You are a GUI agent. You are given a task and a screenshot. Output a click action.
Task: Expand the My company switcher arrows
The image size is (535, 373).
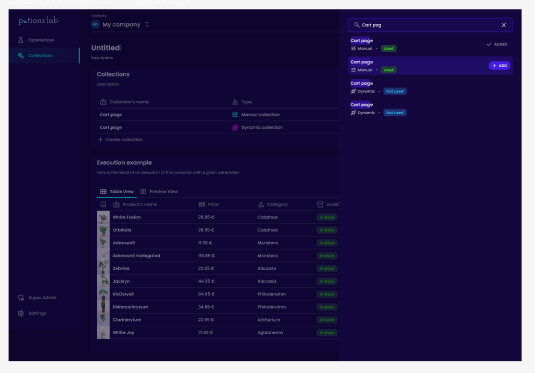point(147,25)
